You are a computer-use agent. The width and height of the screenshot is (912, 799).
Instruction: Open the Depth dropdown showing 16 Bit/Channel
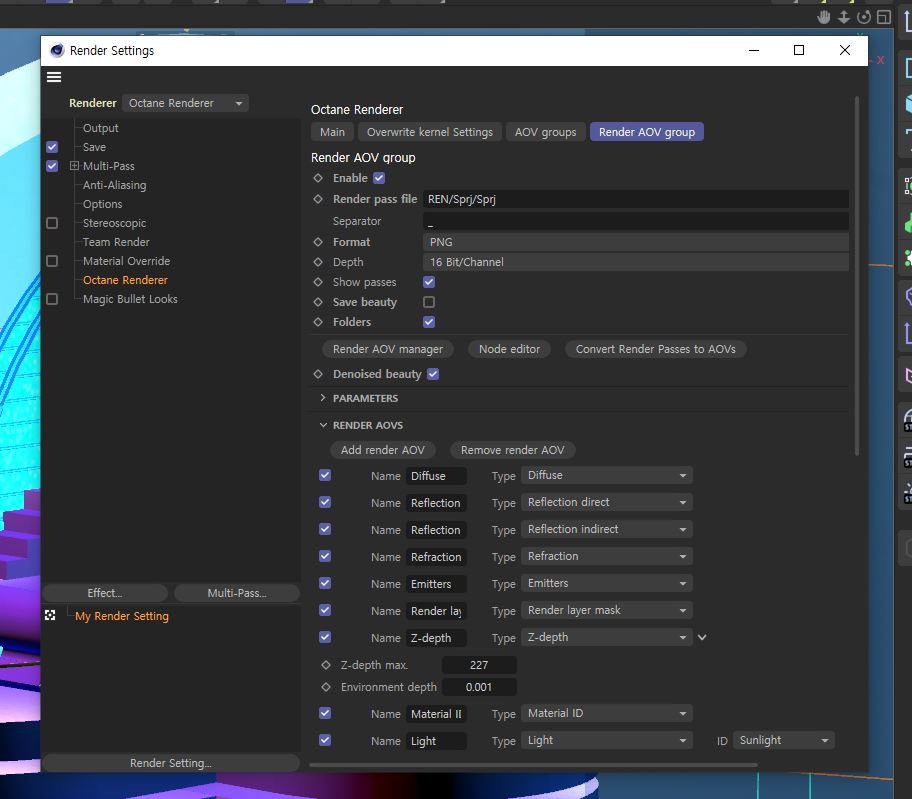coord(636,262)
